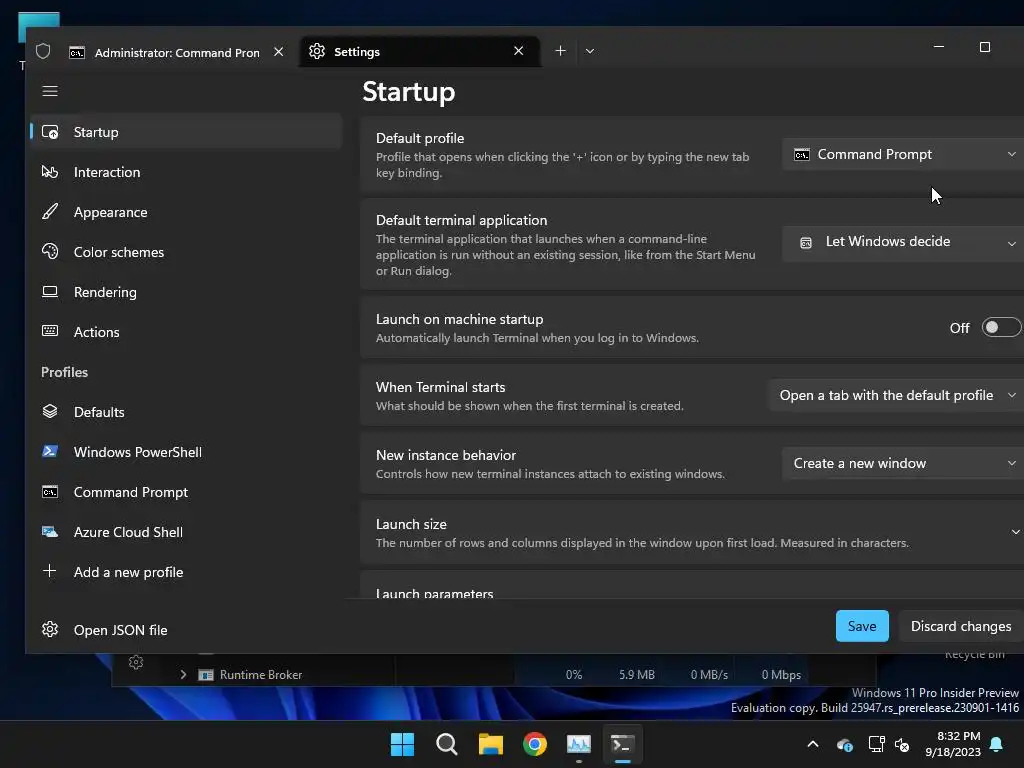Click the Actions keyboard icon

click(x=50, y=332)
